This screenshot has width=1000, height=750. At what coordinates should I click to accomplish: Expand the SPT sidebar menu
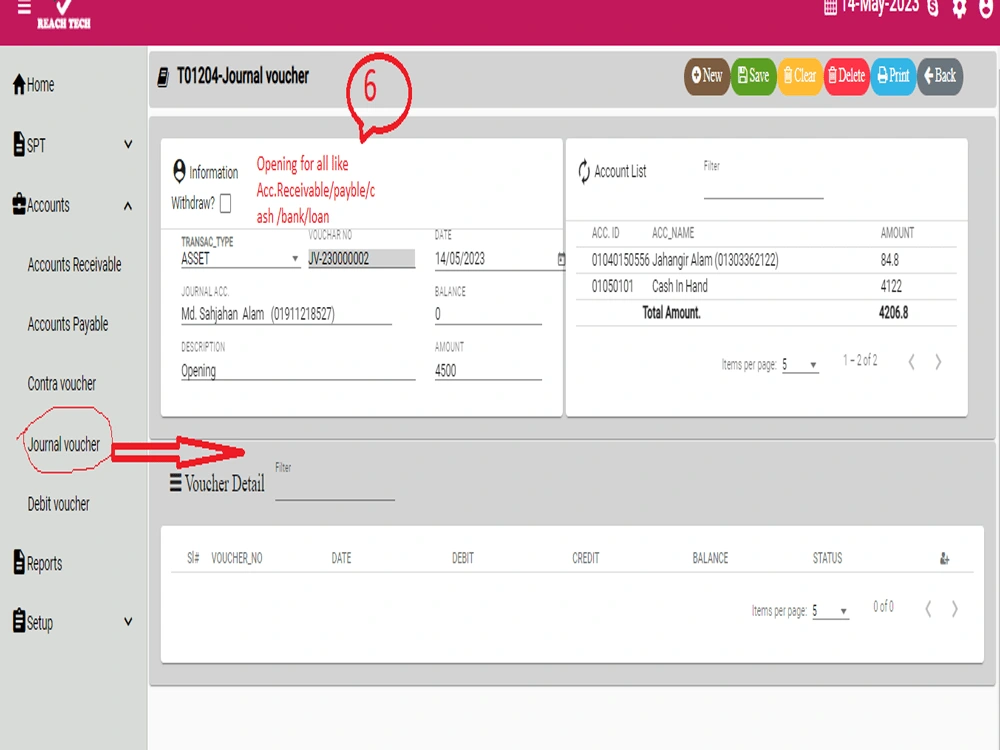click(x=73, y=145)
